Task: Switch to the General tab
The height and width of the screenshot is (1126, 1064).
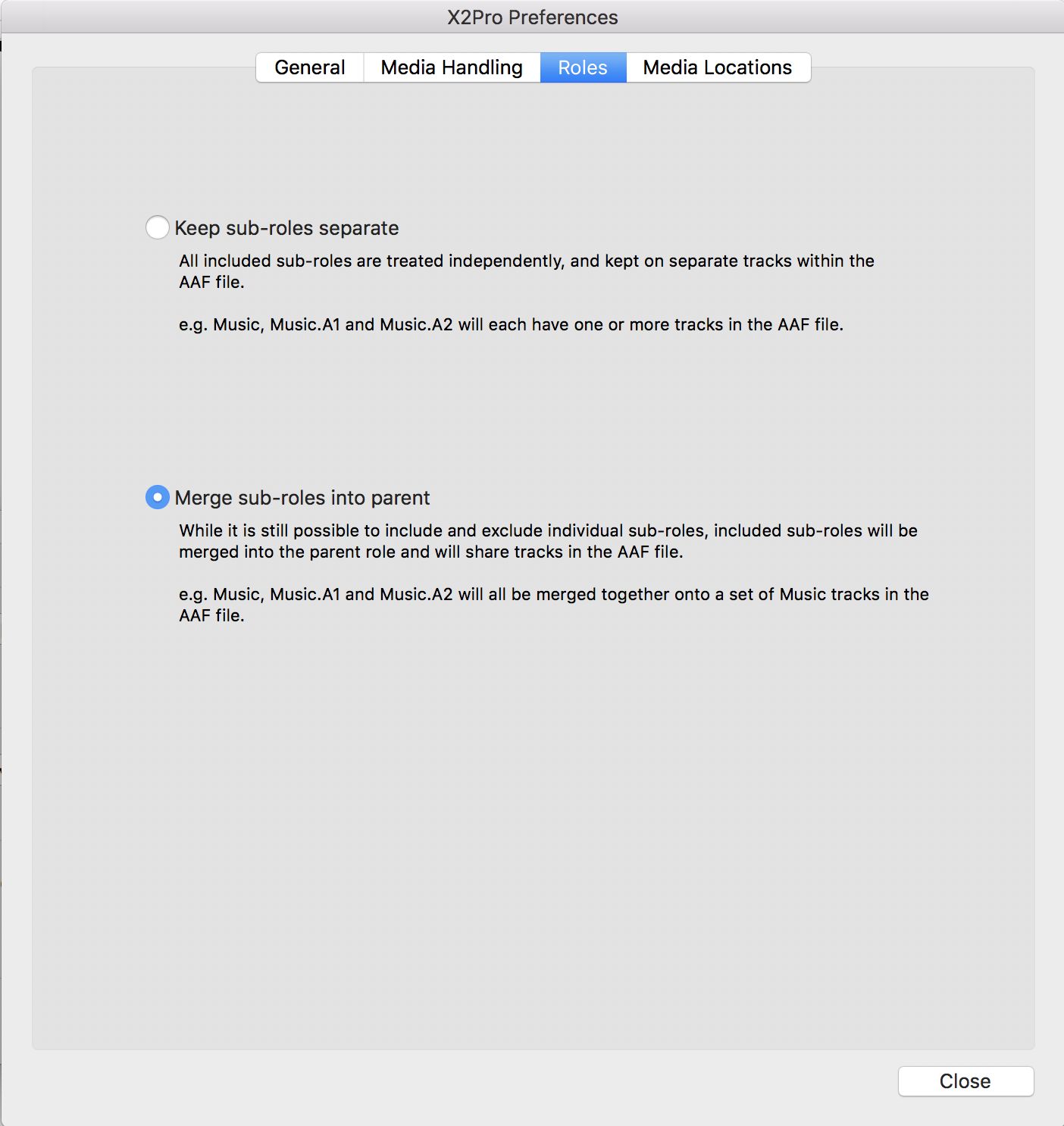Action: click(310, 67)
